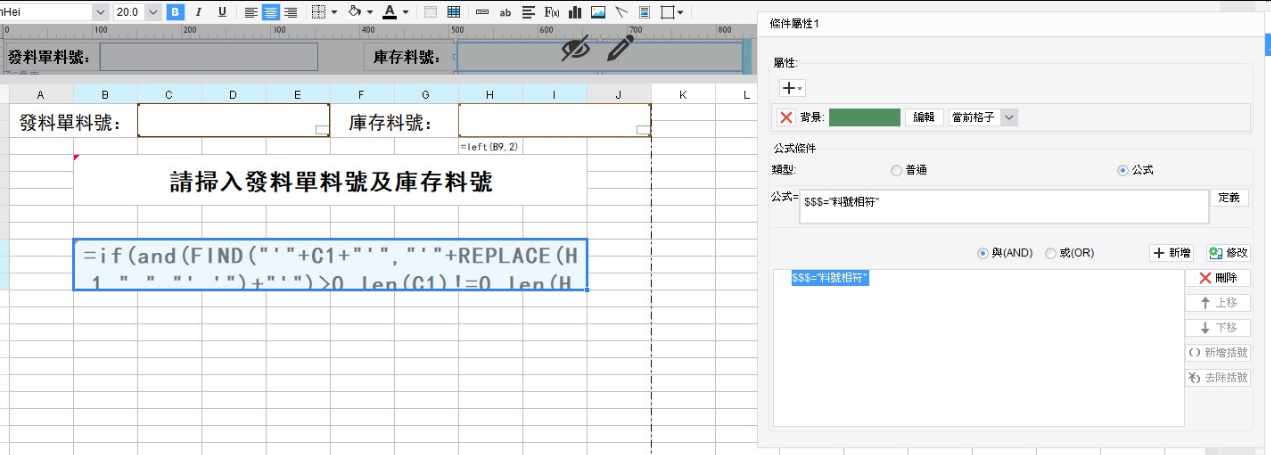This screenshot has width=1271, height=455.
Task: Expand font color dropdown arrow
Action: click(405, 12)
